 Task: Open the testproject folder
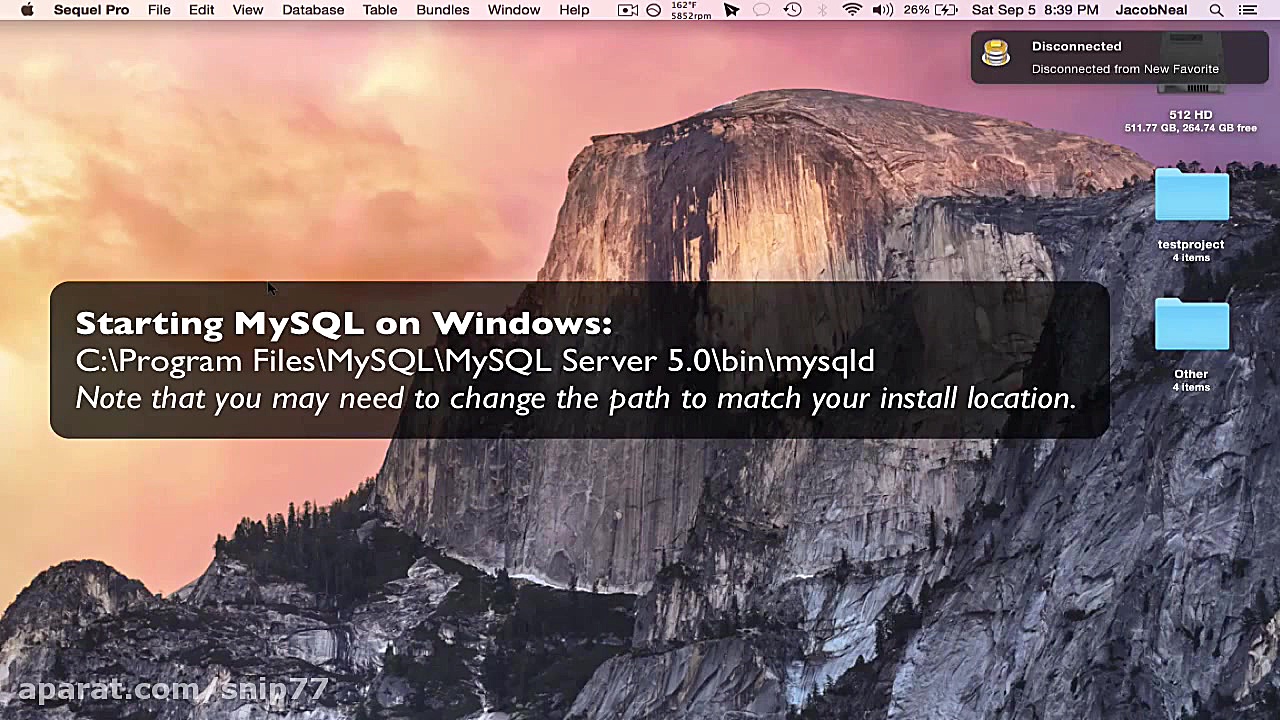[1191, 196]
